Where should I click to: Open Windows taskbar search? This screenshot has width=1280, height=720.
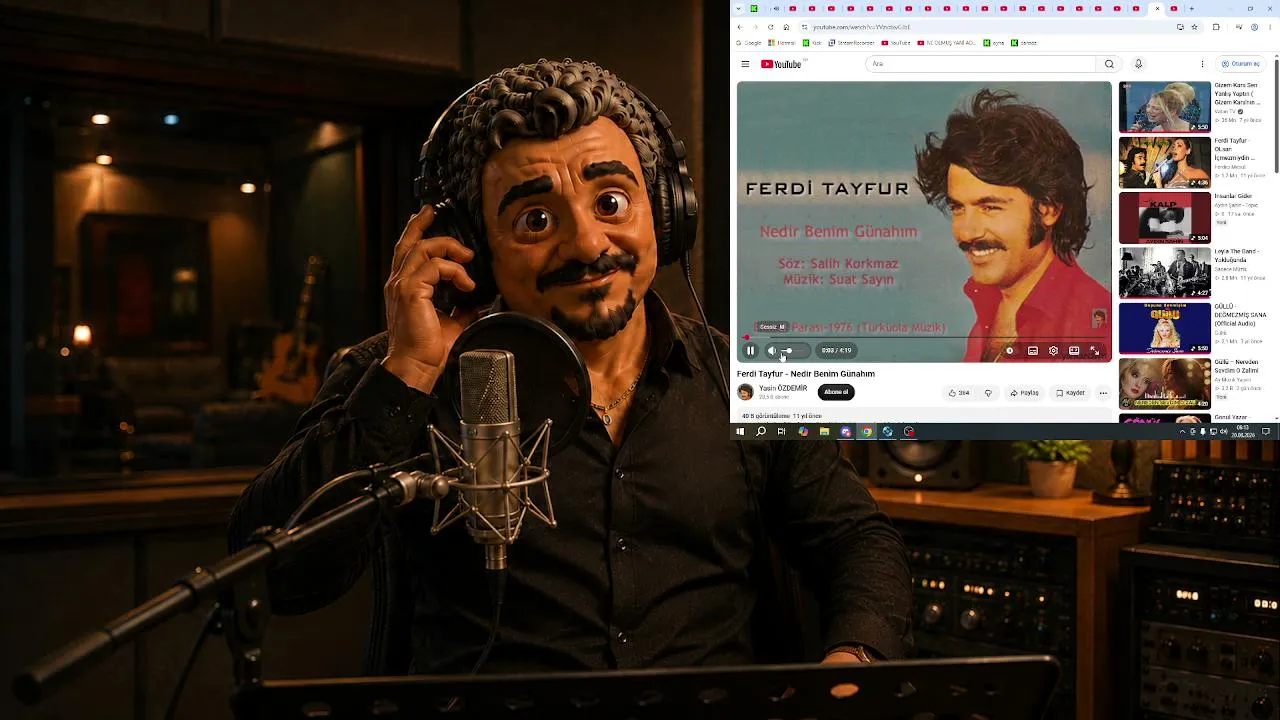tap(761, 432)
